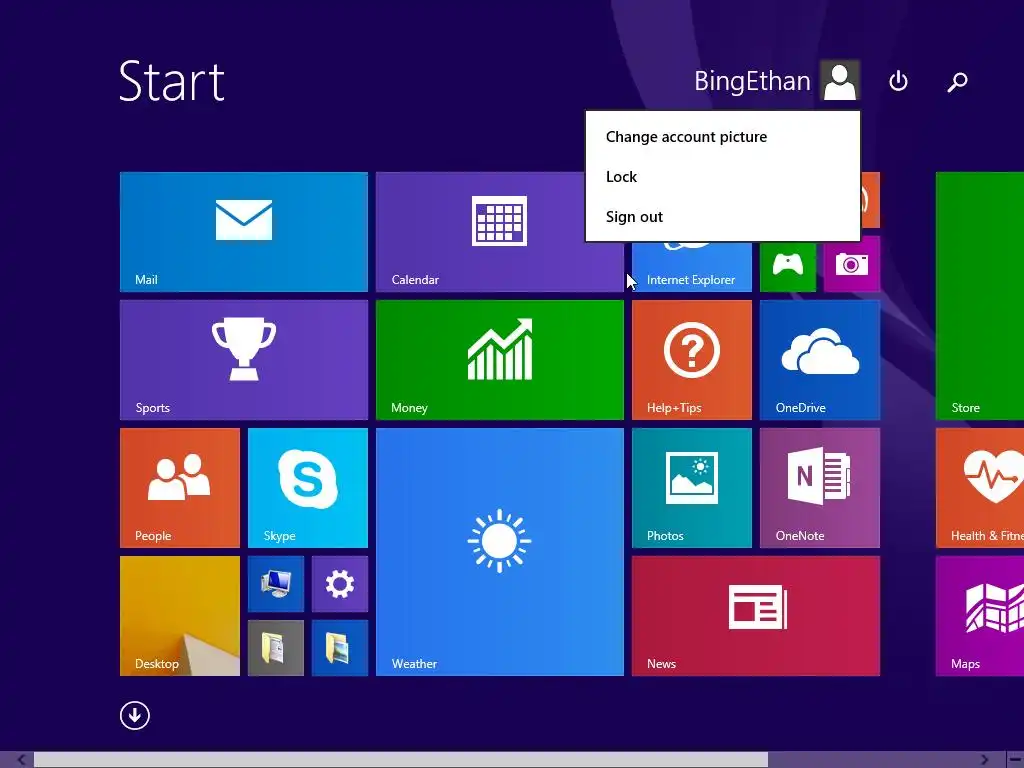
Task: Open the Camera tile
Action: 852,264
